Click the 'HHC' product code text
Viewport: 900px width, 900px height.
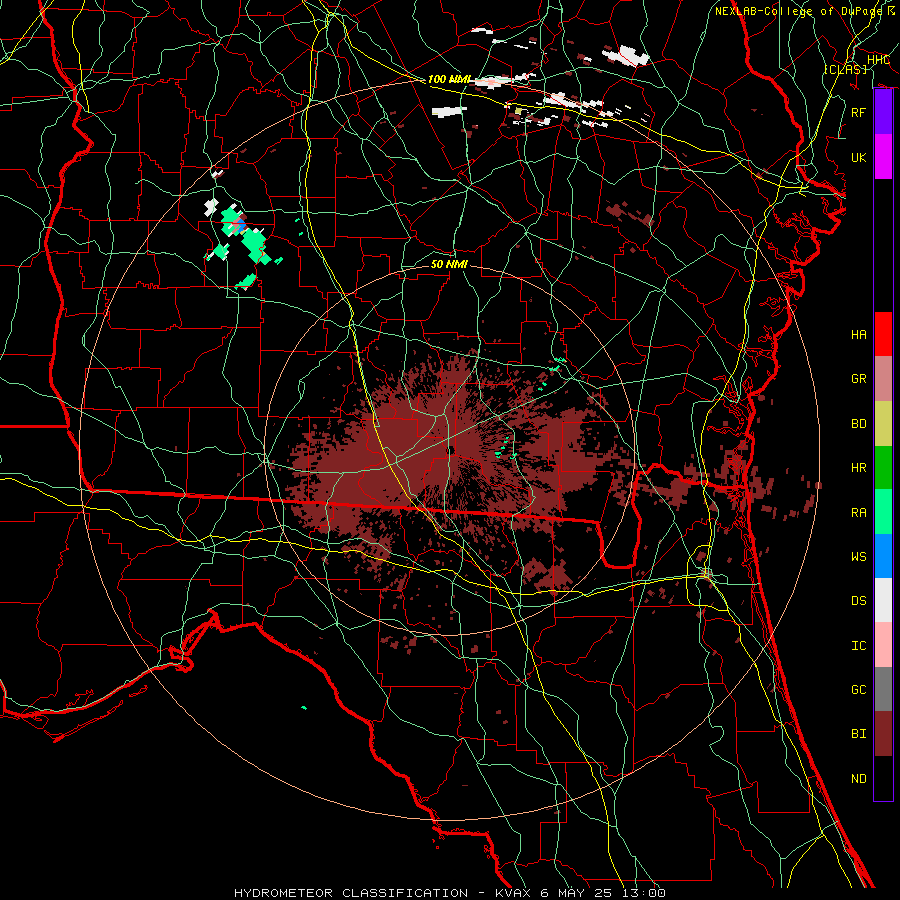coord(878,60)
